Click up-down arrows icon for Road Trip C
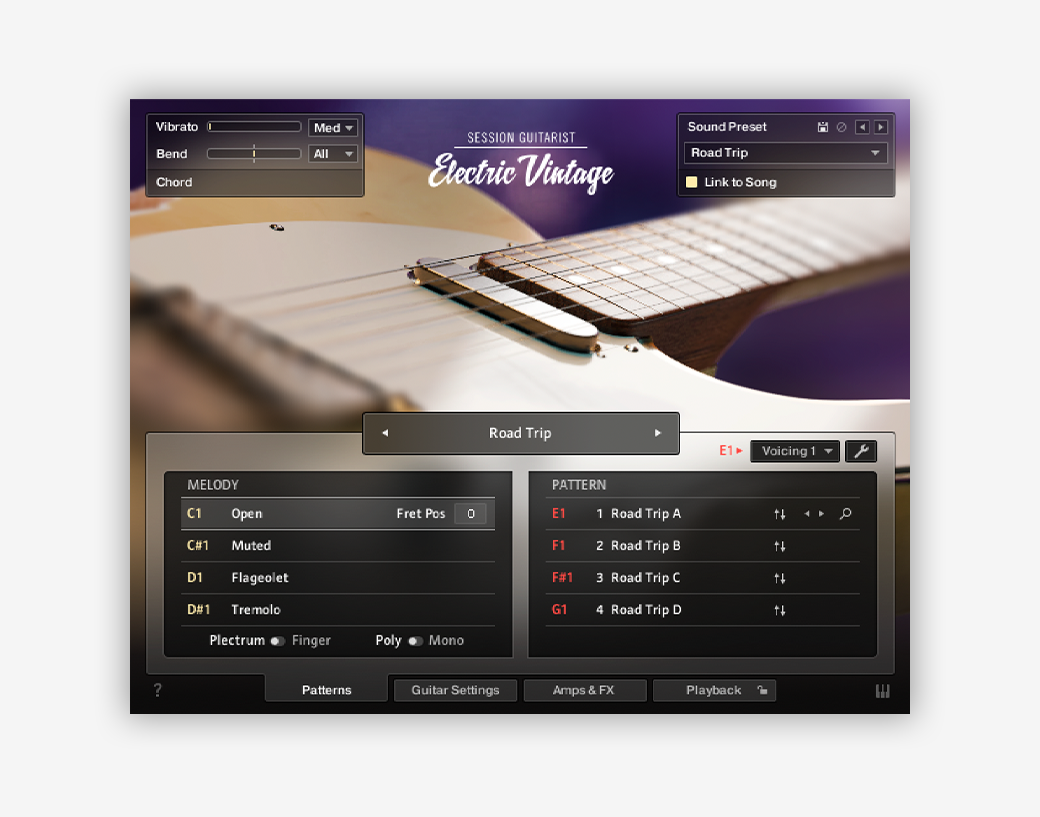Screen dimensions: 1040x817 coord(779,578)
